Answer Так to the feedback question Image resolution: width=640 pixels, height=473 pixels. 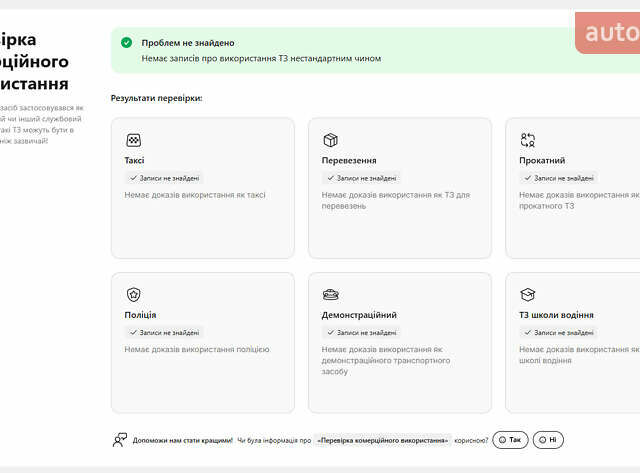[x=510, y=439]
